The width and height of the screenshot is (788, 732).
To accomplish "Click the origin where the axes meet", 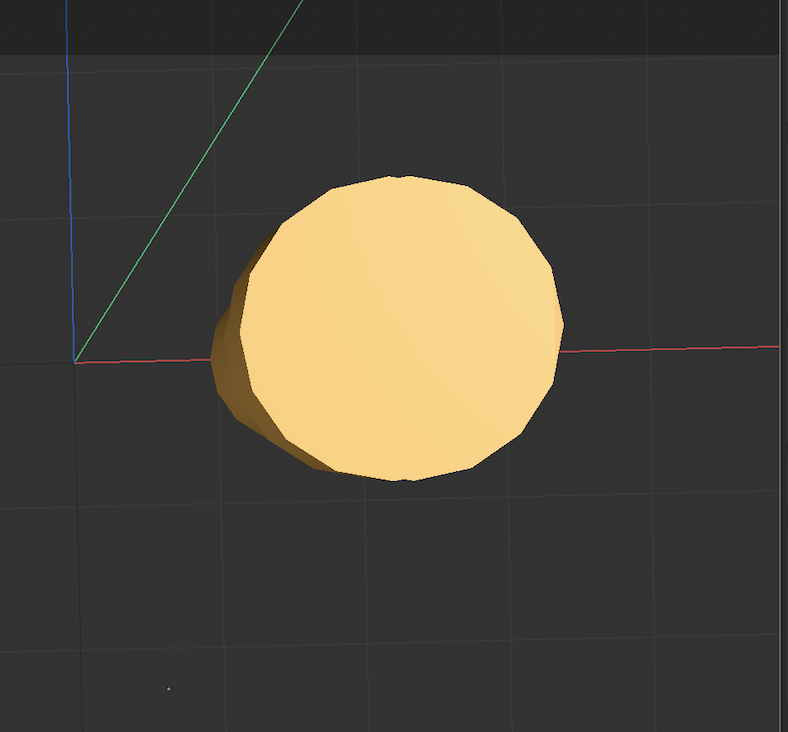I will tap(75, 362).
